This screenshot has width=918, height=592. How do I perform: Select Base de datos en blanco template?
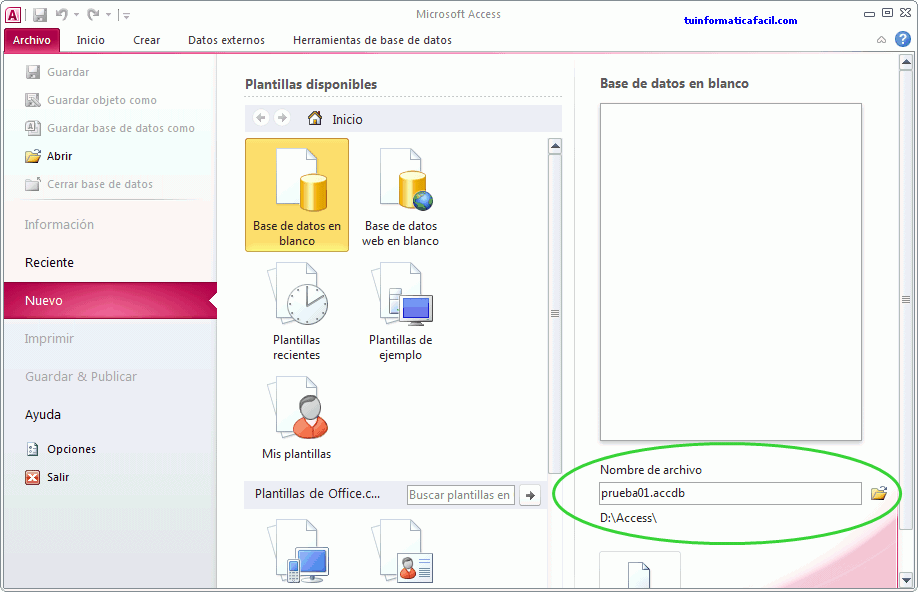297,195
